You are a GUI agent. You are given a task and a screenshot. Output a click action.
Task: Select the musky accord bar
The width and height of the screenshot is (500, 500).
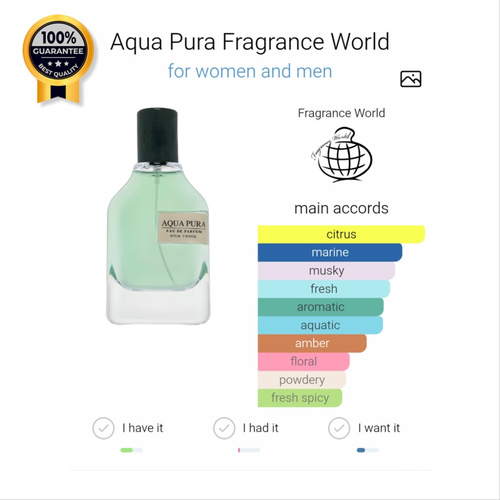point(326,270)
